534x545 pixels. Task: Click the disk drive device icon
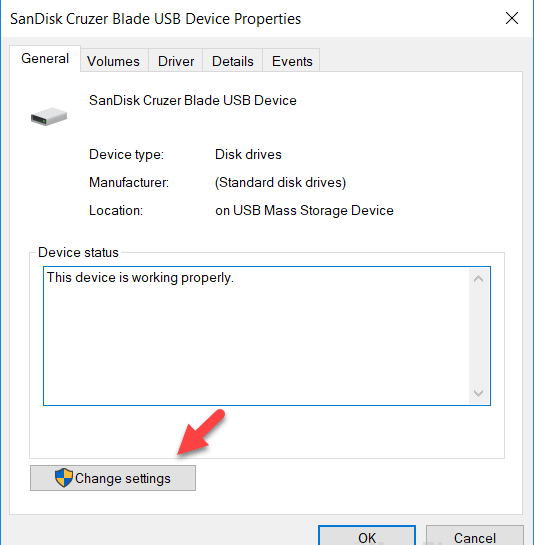tap(49, 116)
